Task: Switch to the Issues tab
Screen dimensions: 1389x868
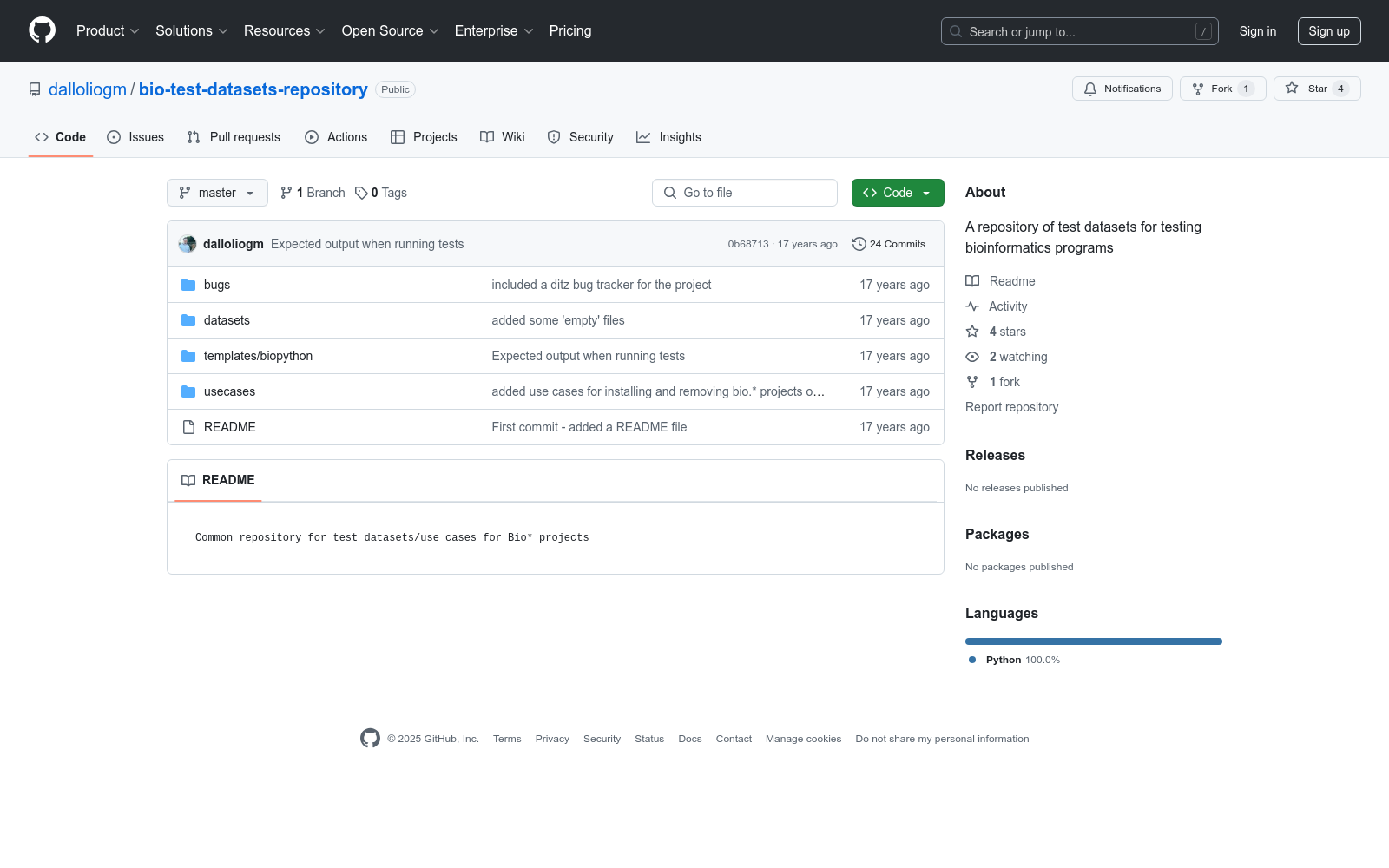Action: click(x=135, y=137)
